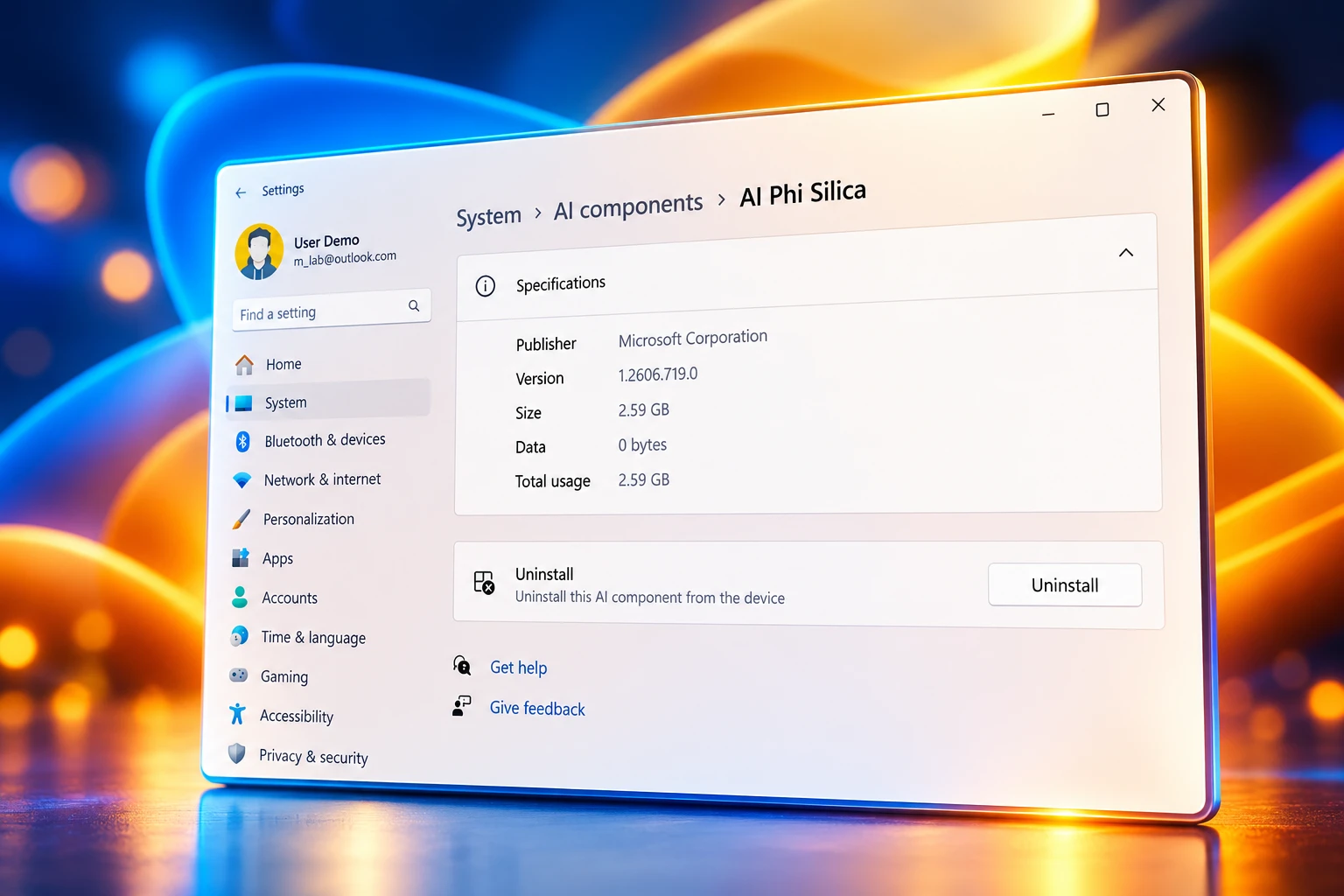
Task: Click the back arrow next to Settings
Action: 241,192
